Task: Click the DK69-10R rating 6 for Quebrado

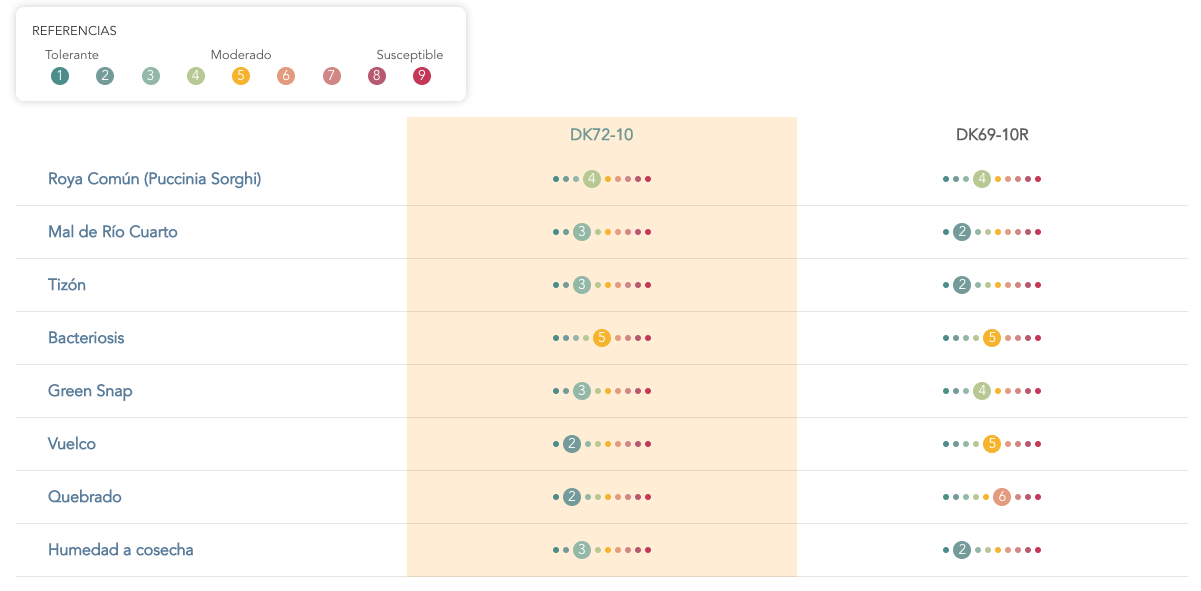Action: pos(1002,497)
